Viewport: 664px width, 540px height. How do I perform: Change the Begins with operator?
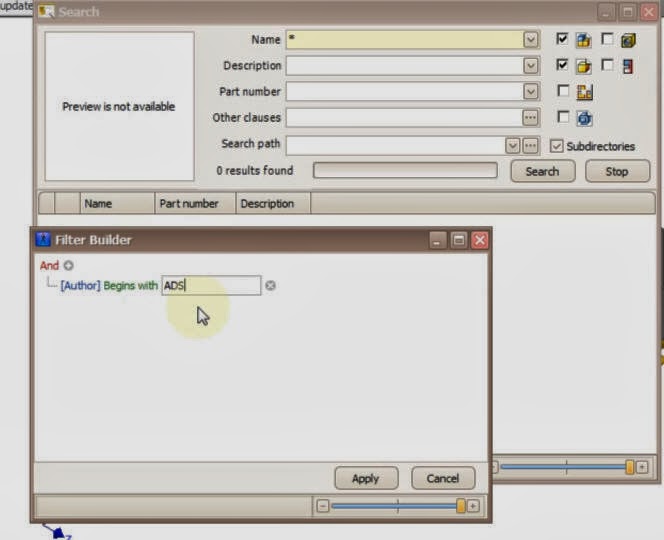[x=130, y=285]
